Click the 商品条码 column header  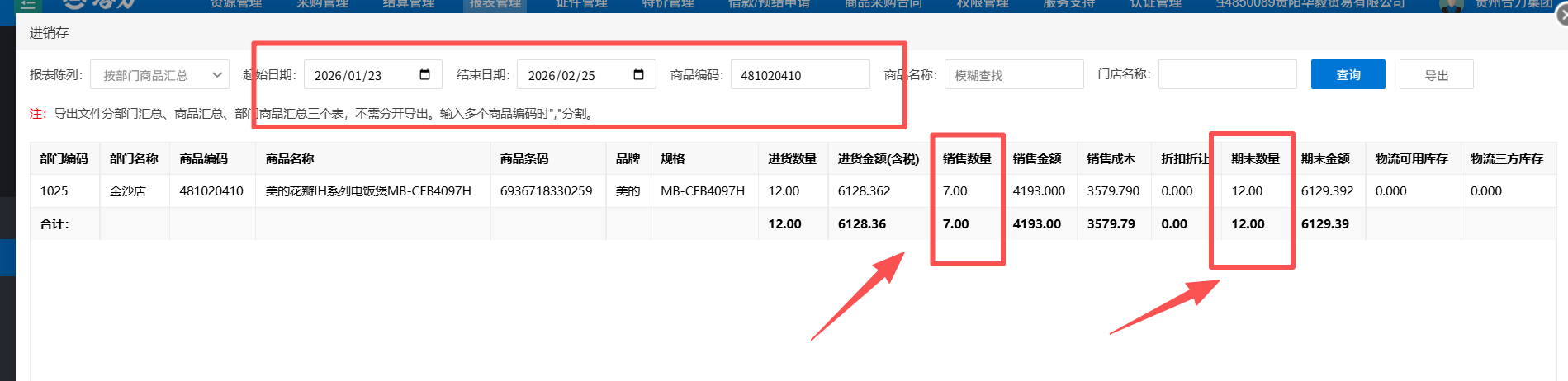(x=524, y=158)
